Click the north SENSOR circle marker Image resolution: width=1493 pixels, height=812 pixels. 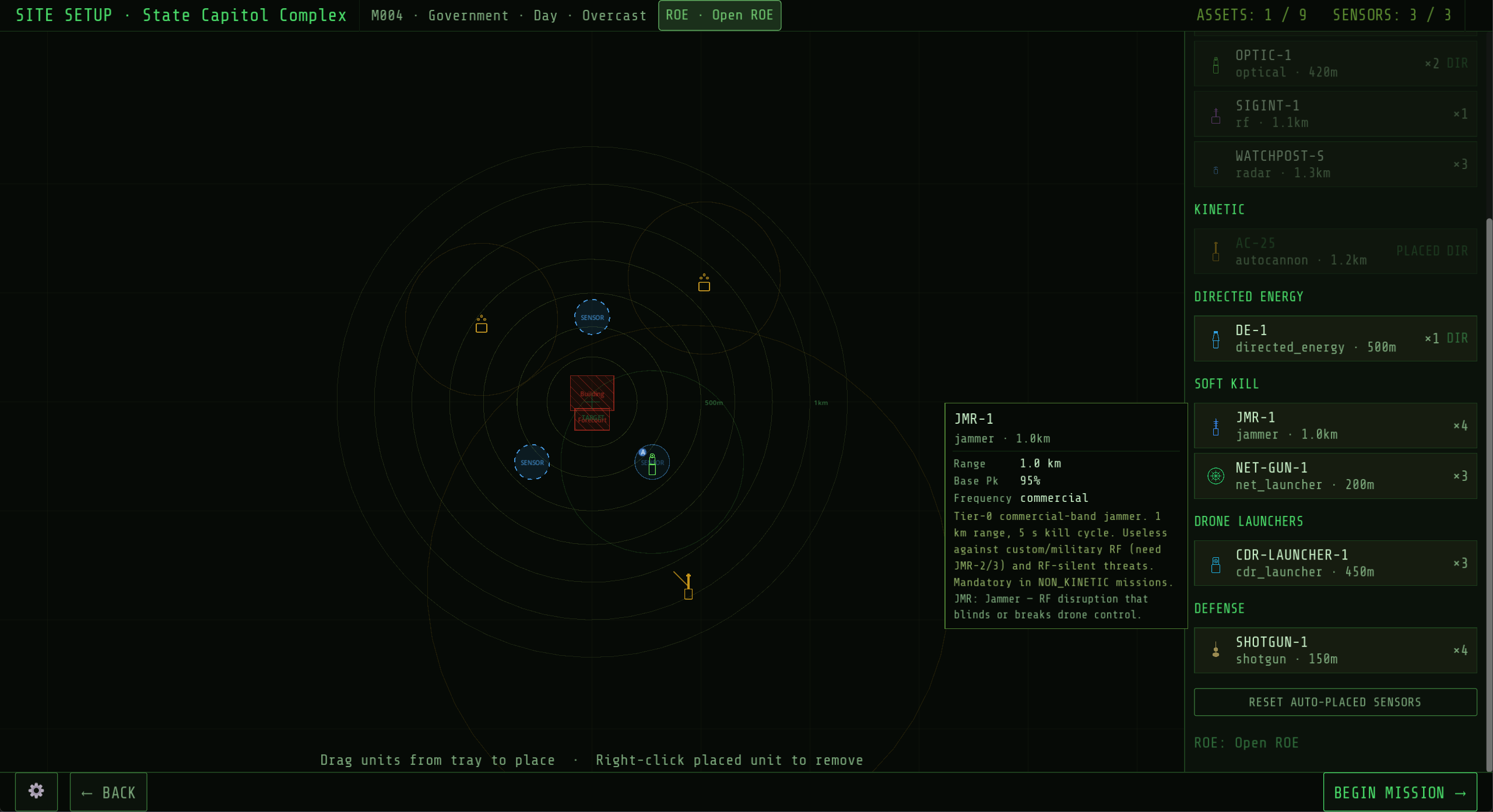(x=592, y=317)
